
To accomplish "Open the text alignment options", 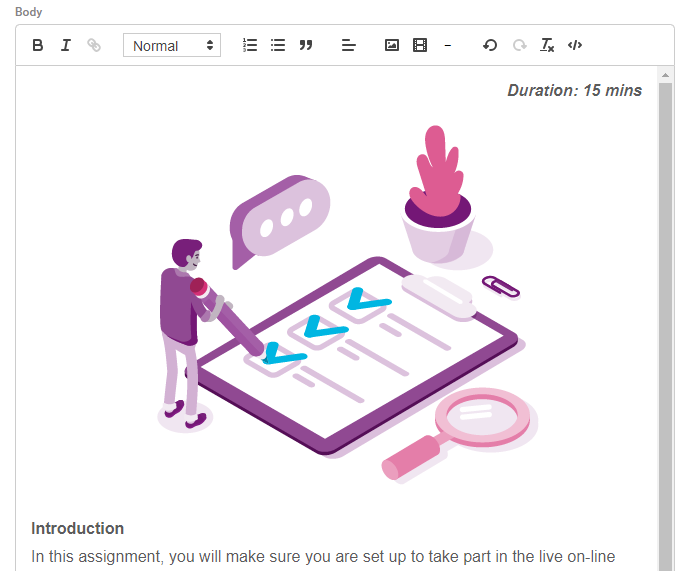I will [x=348, y=45].
